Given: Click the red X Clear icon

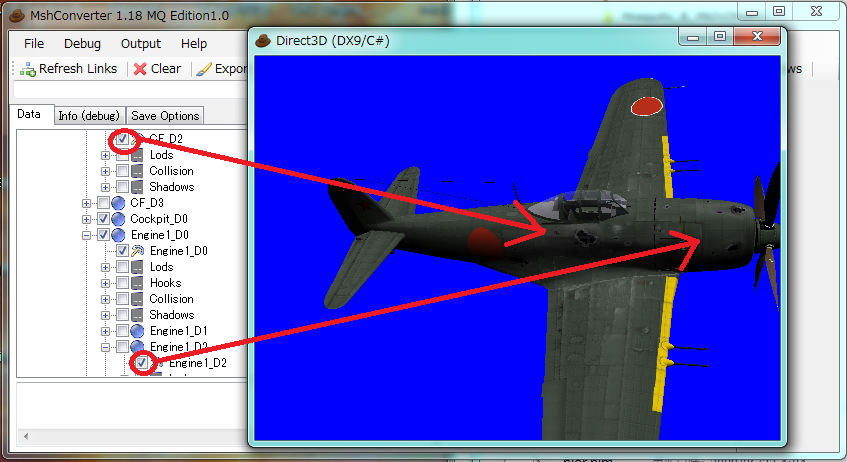Looking at the screenshot, I should click(140, 69).
